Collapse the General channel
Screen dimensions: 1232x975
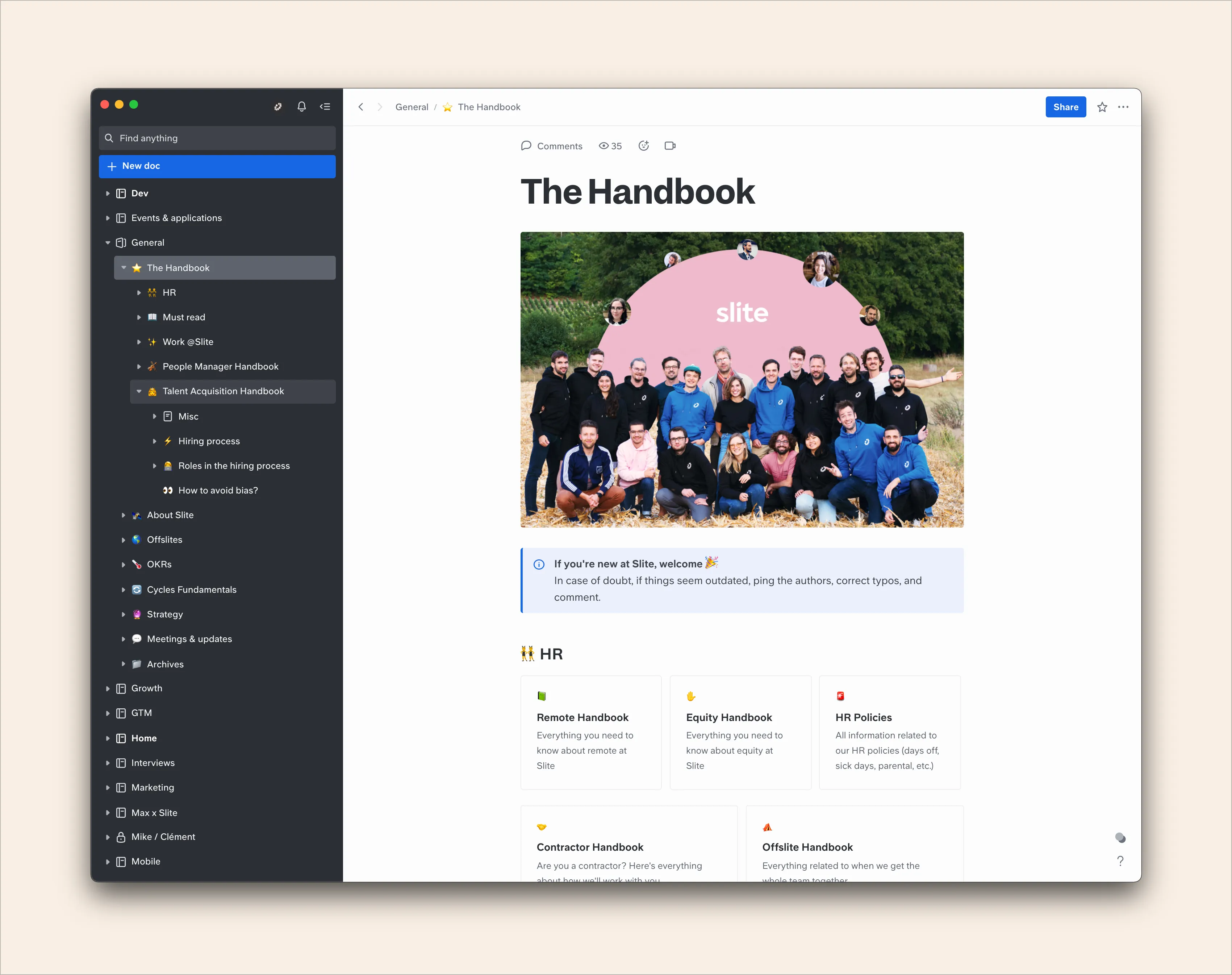click(107, 243)
